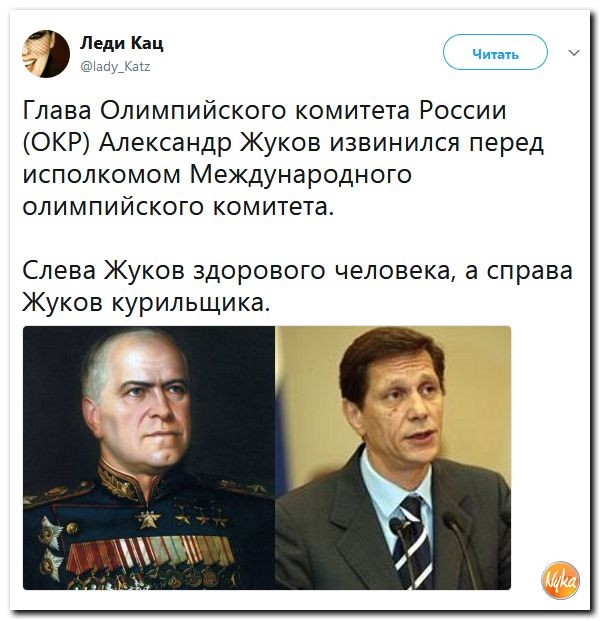Click the line 'Слева Жуков здорового человека'
The image size is (601, 621).
pos(238,270)
